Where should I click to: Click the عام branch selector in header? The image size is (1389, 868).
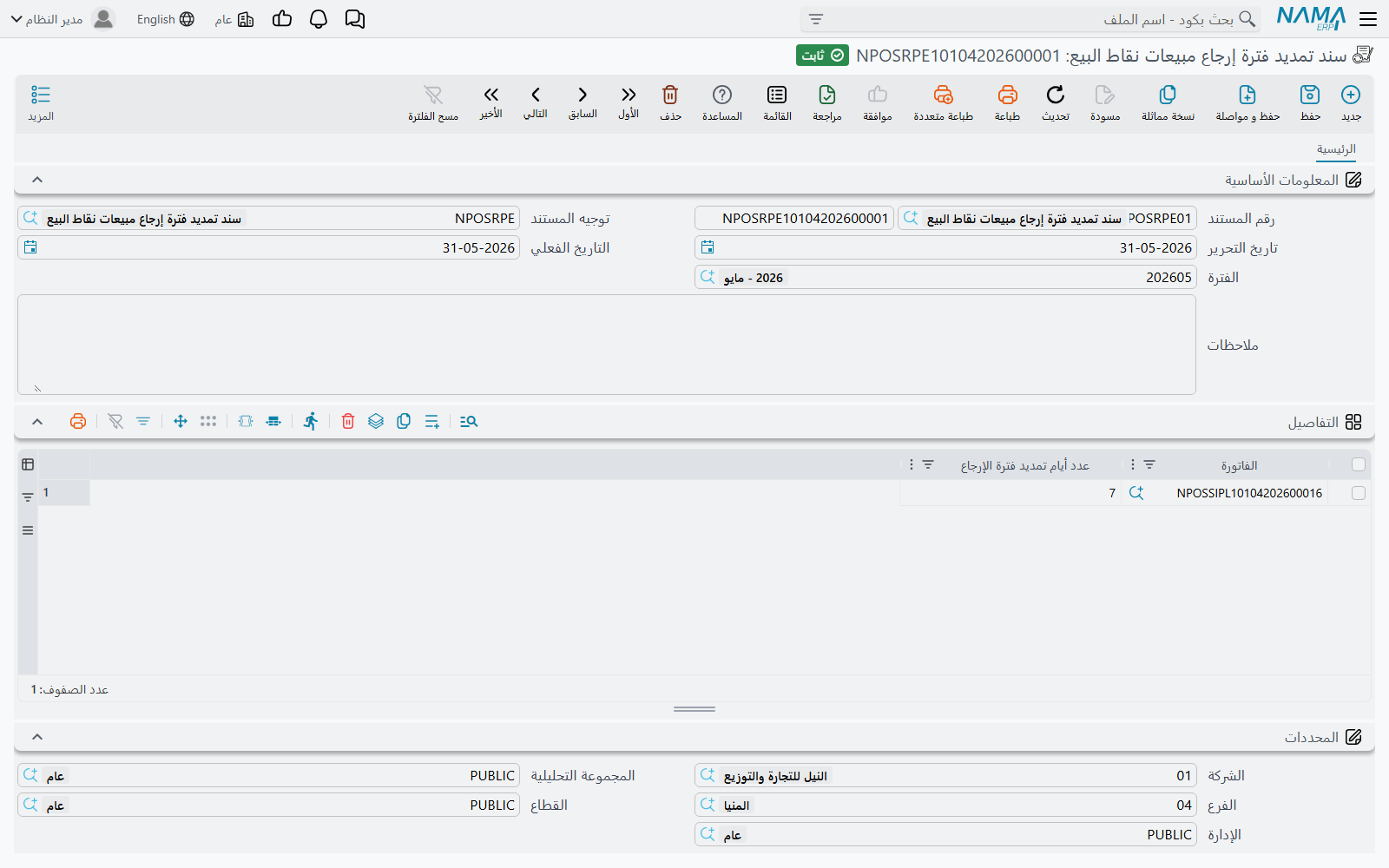[x=234, y=19]
